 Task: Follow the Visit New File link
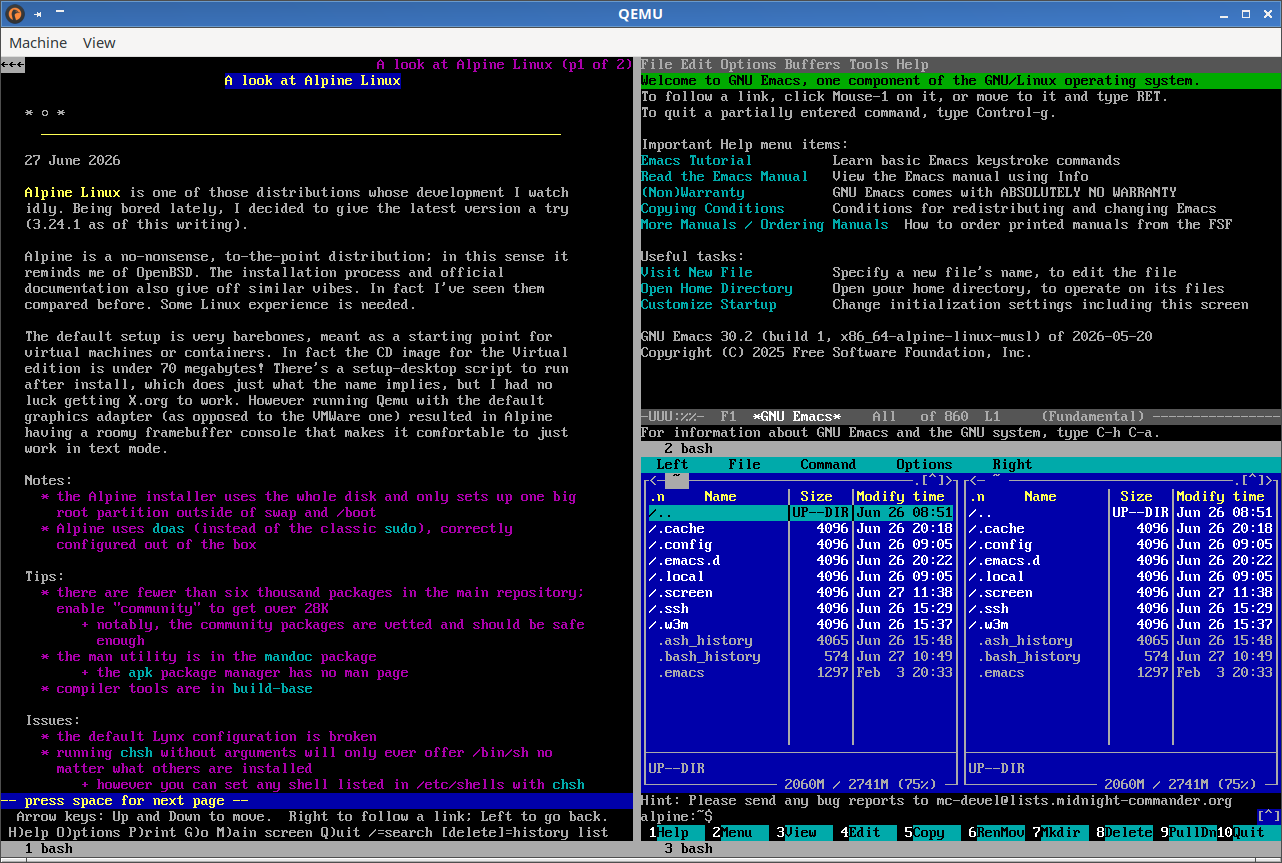pyautogui.click(x=697, y=273)
